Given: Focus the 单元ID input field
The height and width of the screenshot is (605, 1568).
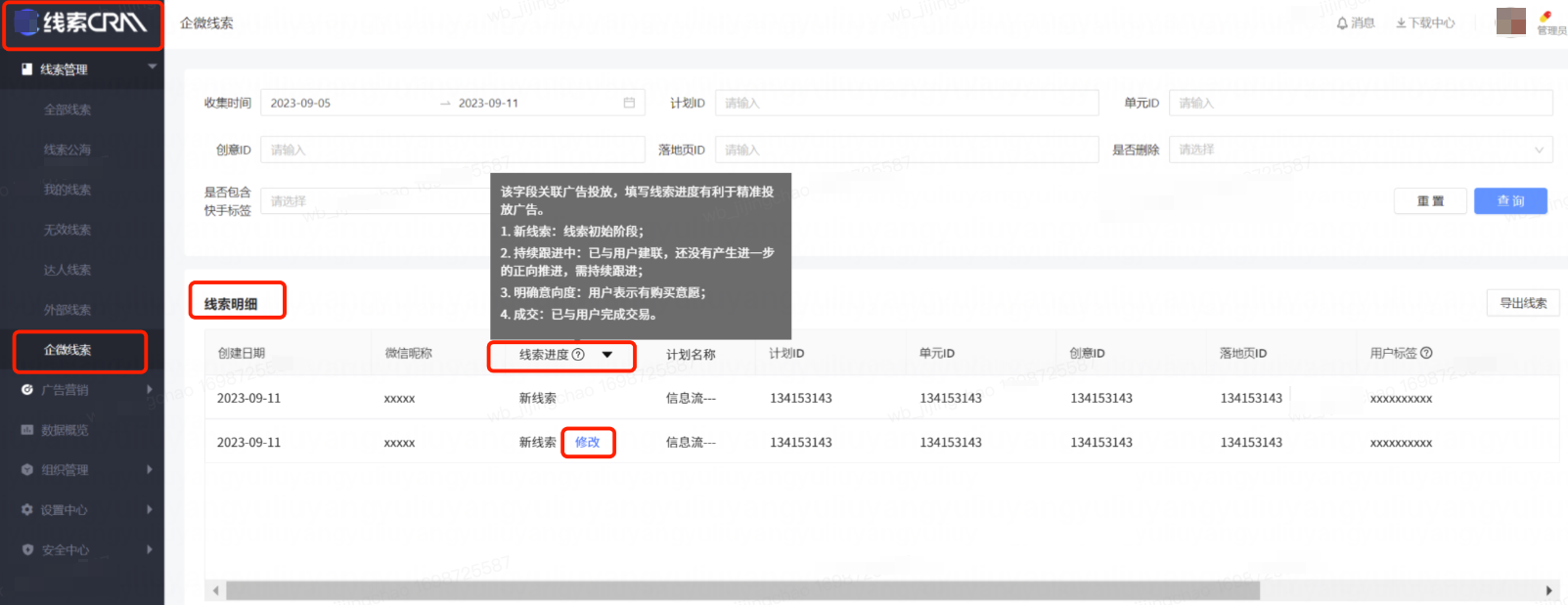Looking at the screenshot, I should click(x=1361, y=103).
